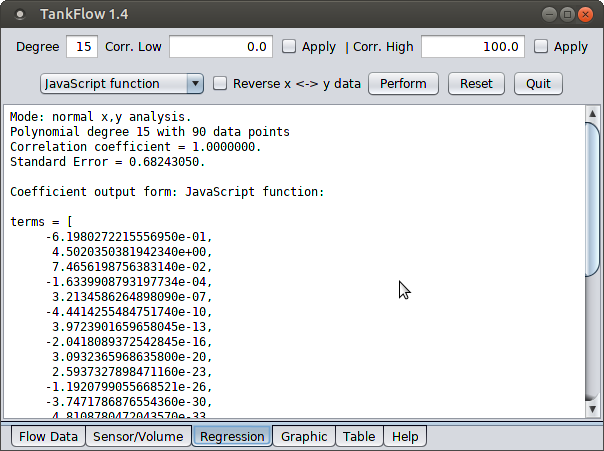Close the TankFlow 1.4 window

[x=586, y=14]
